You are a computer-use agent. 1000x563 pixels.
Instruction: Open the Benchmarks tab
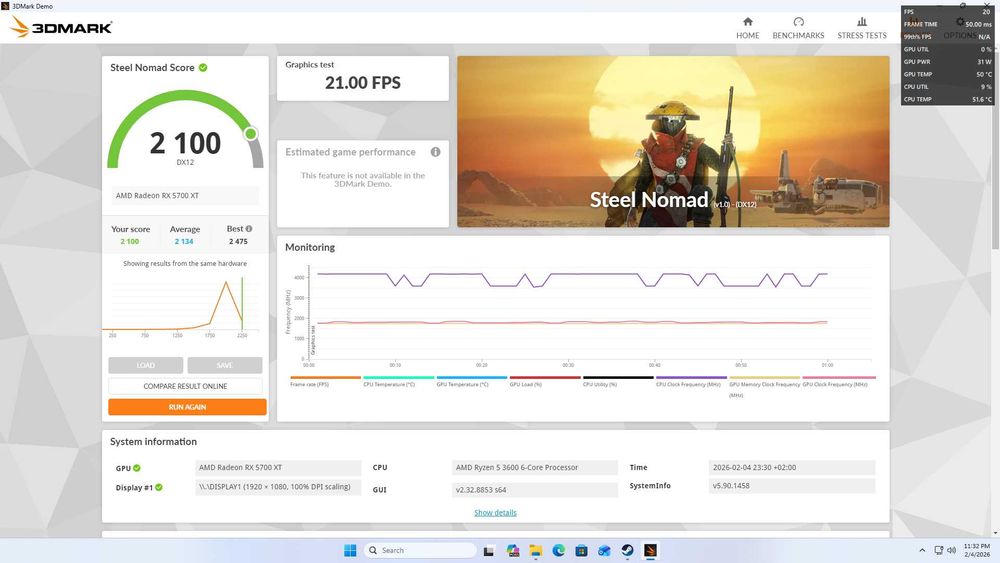(x=798, y=29)
